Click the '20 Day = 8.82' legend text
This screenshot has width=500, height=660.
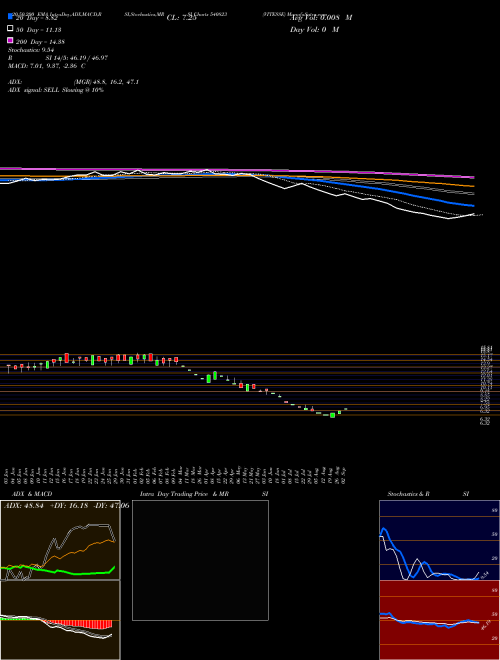(36, 18)
